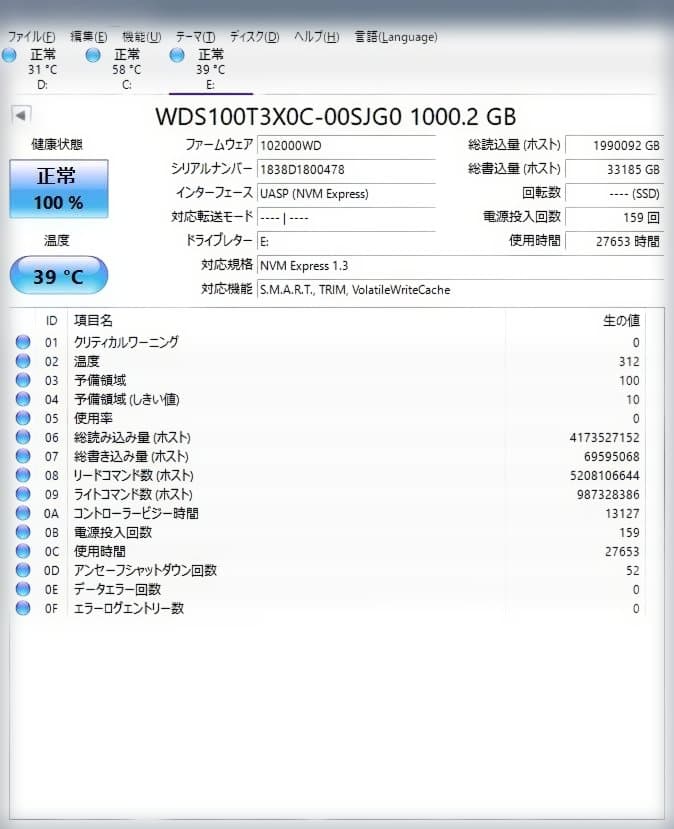The image size is (674, 829).
Task: Click the status icon for リードコマンド数
Action: [23, 475]
